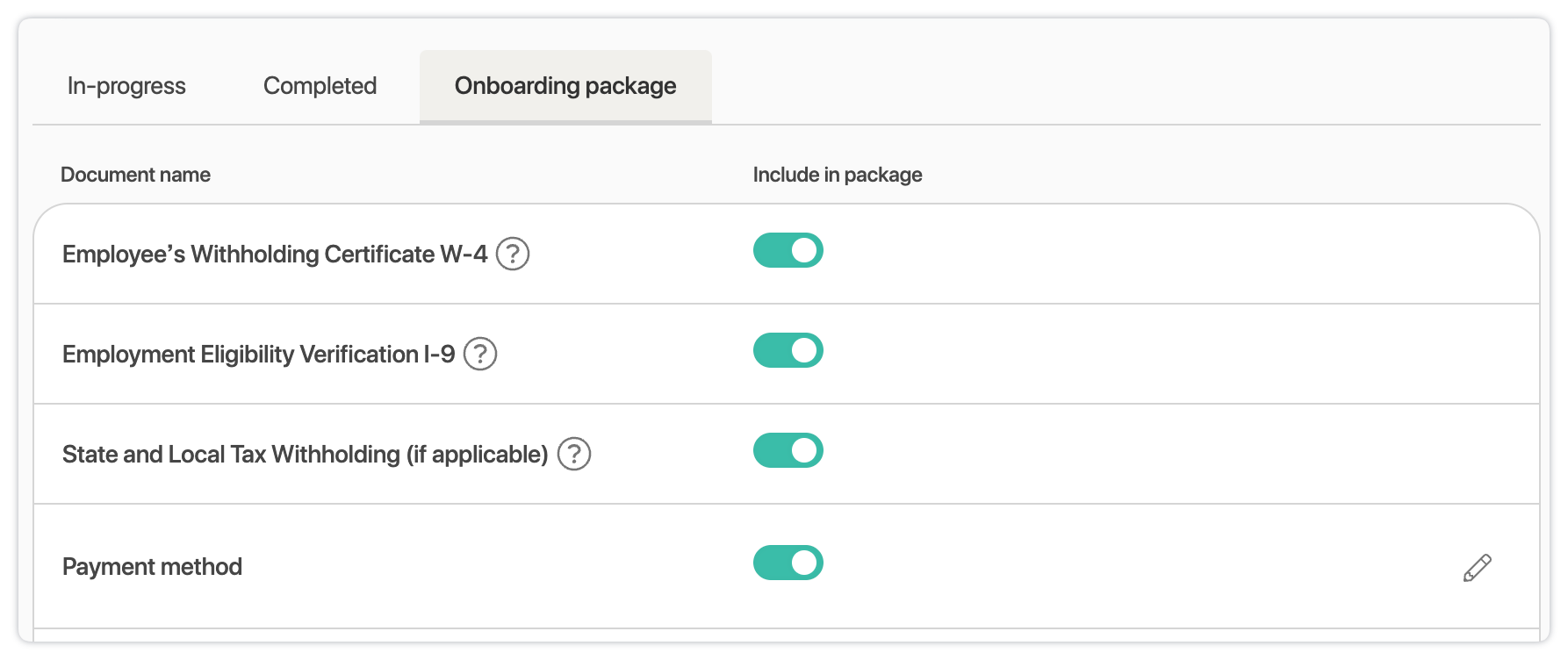Disable the I-9 Verification package switch
1568x660 pixels.
788,351
